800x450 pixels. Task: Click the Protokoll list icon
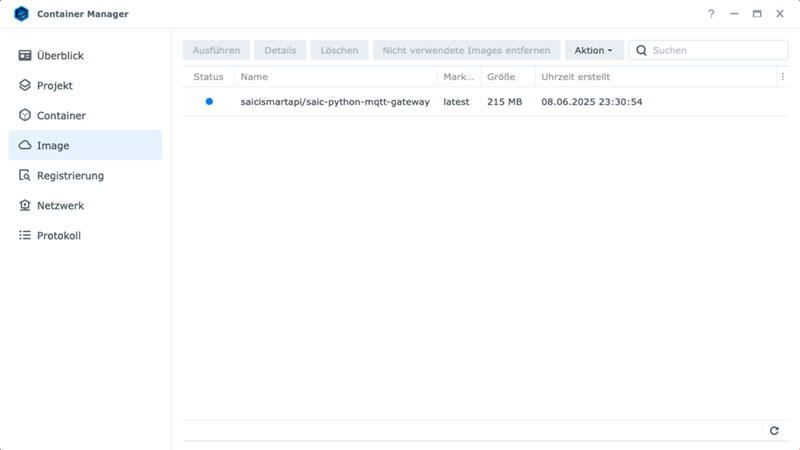[25, 236]
